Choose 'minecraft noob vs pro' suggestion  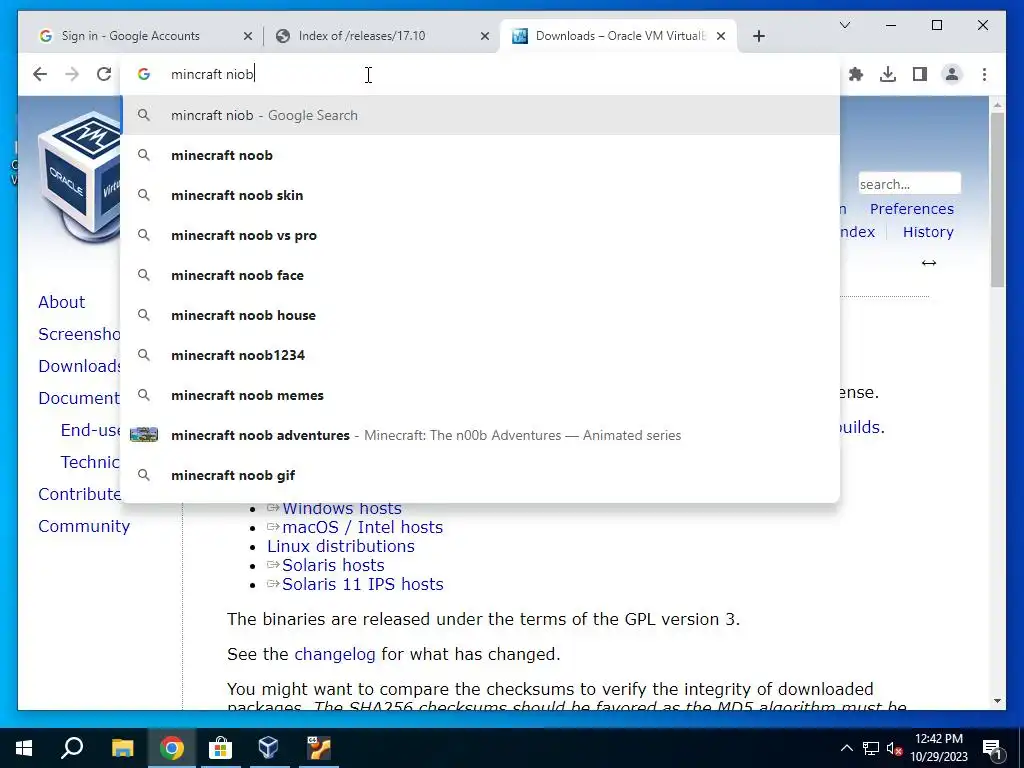(x=480, y=235)
